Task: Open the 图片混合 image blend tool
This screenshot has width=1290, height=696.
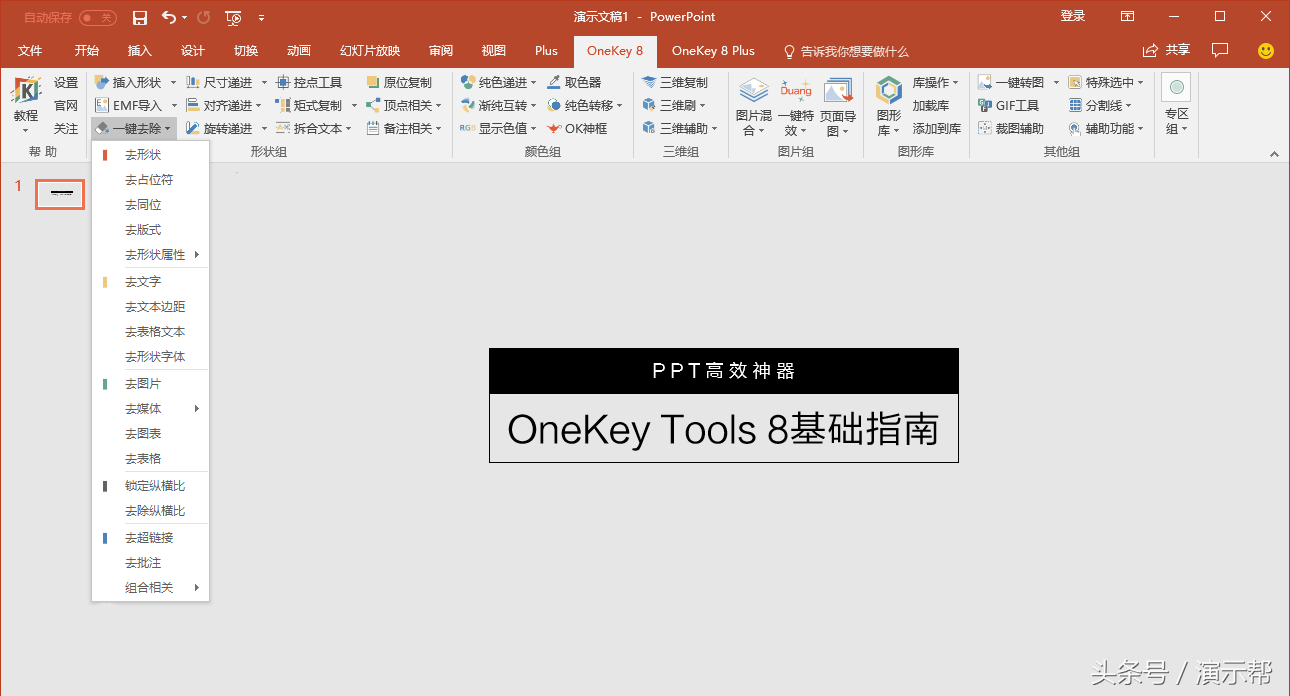Action: click(x=754, y=106)
